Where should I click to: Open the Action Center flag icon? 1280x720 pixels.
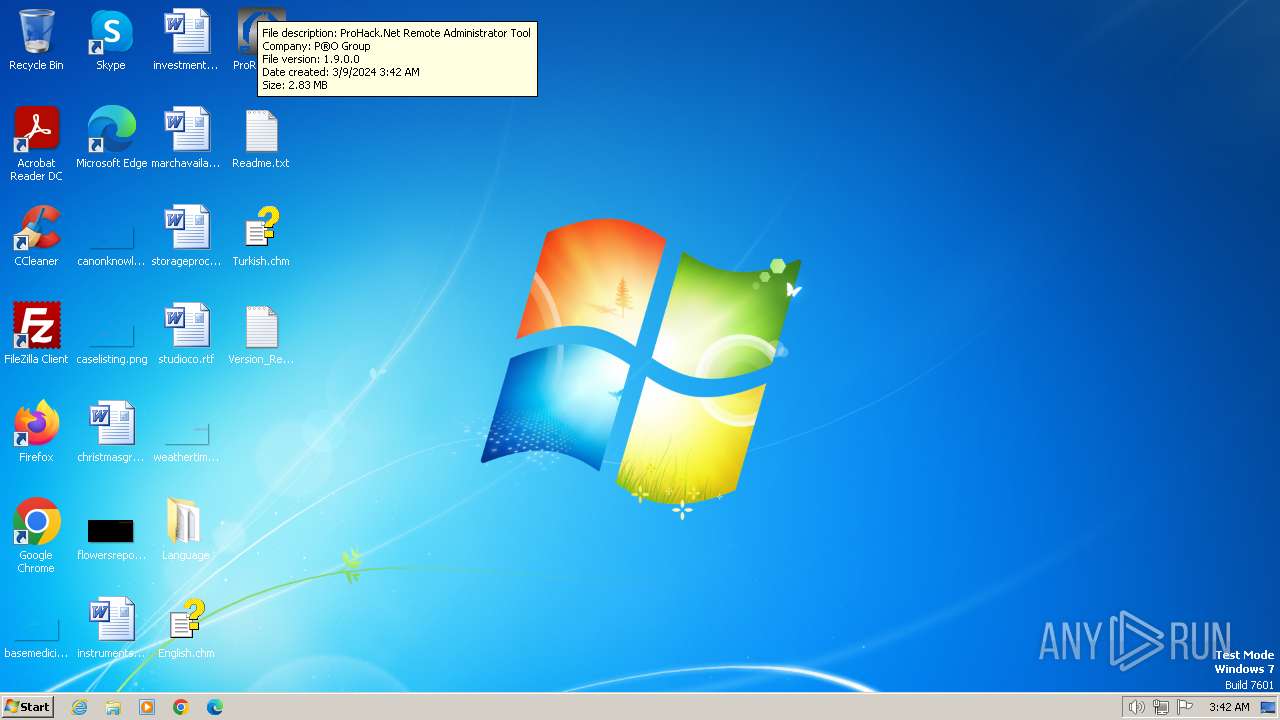[1185, 707]
